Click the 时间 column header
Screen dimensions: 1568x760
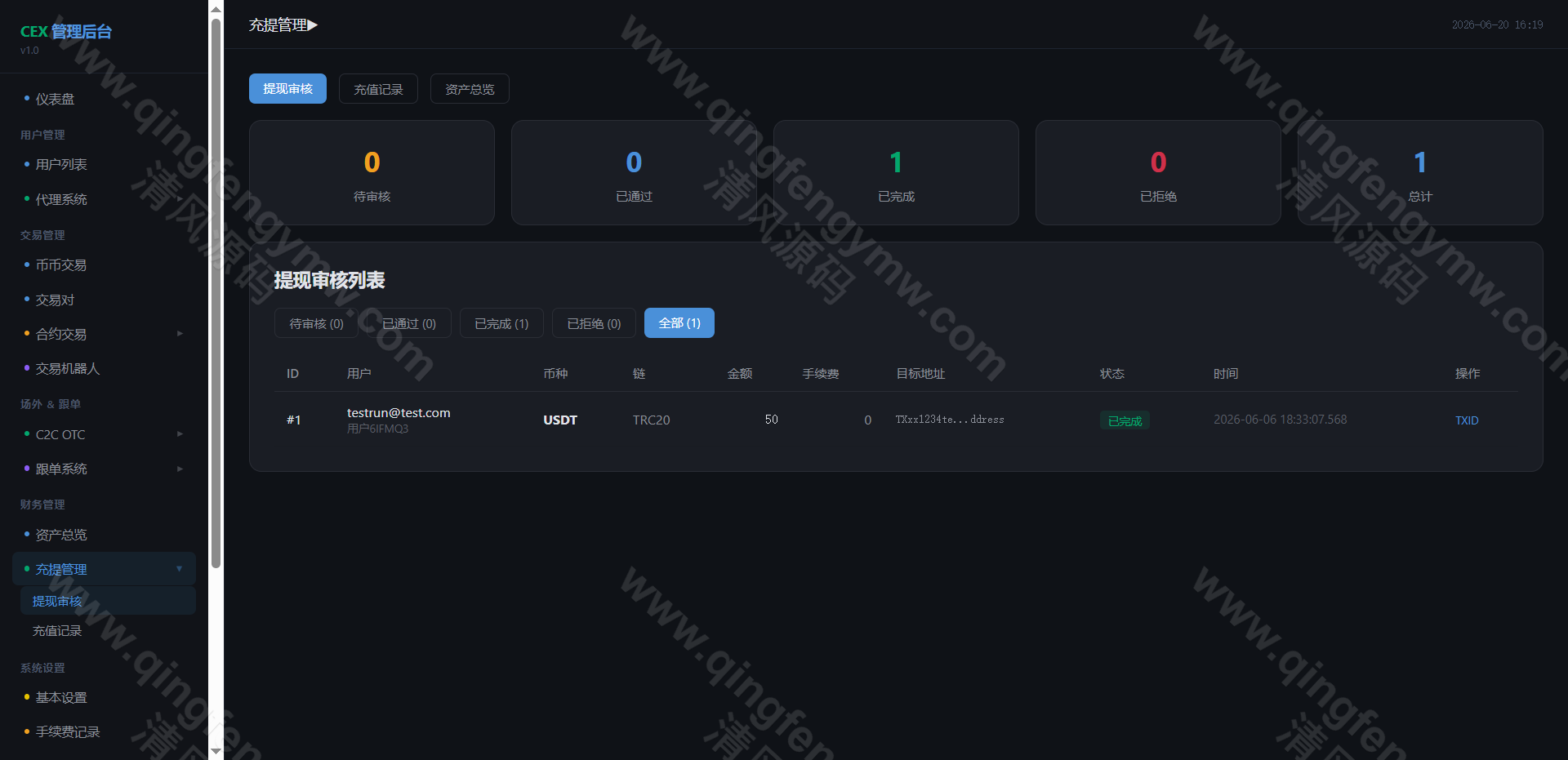1226,374
